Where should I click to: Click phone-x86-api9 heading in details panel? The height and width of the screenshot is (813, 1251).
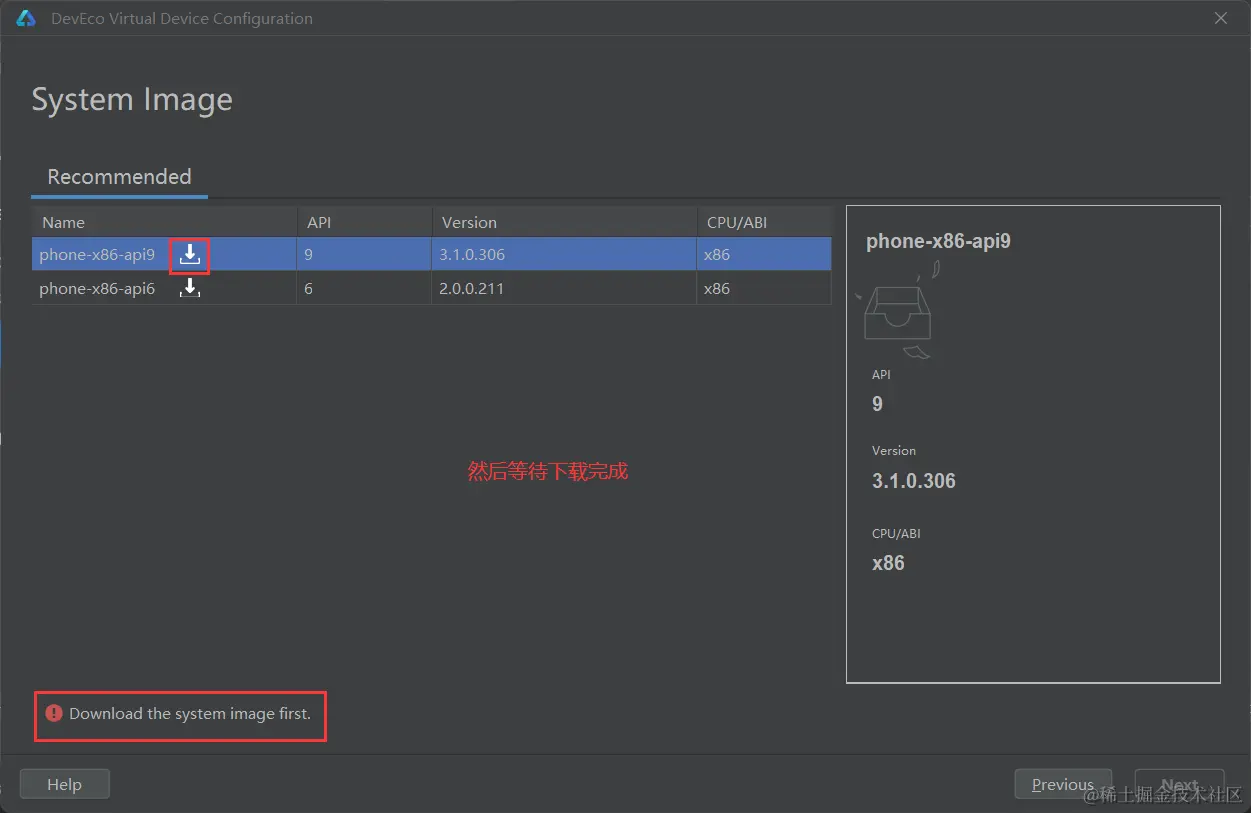[x=938, y=241]
